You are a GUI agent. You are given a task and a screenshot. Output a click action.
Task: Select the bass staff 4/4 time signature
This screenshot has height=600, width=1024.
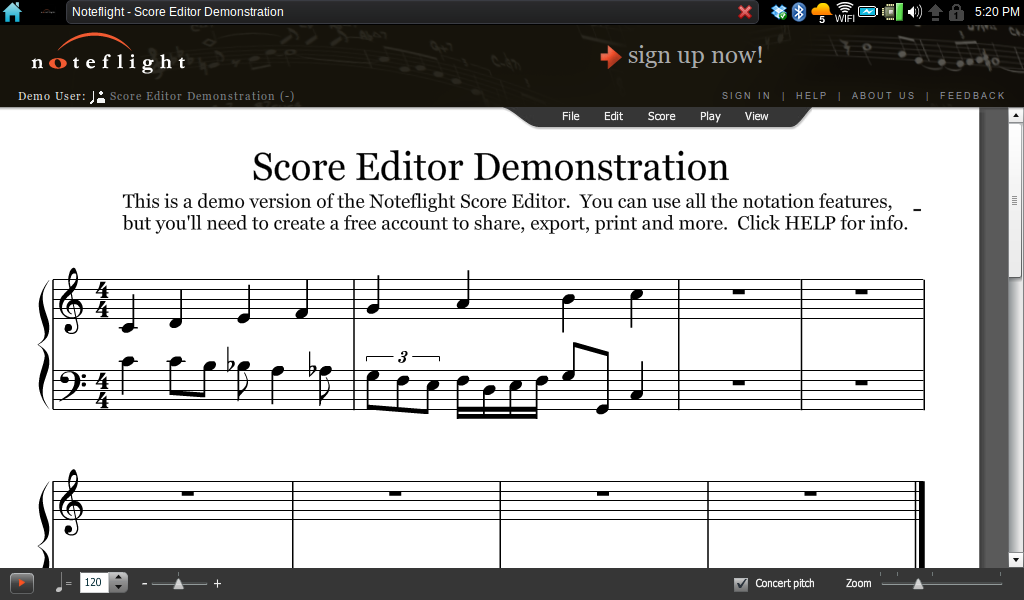102,390
